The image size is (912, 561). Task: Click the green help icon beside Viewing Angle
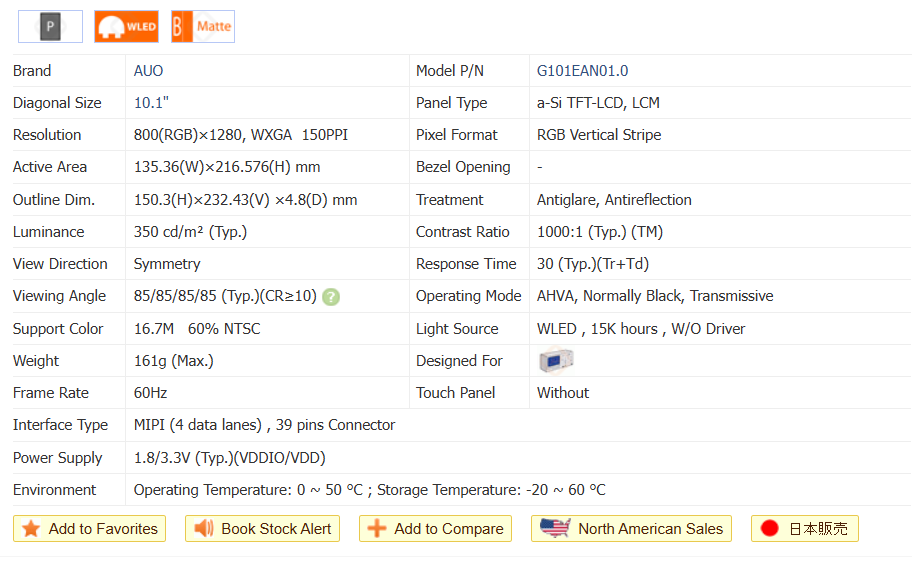[331, 297]
